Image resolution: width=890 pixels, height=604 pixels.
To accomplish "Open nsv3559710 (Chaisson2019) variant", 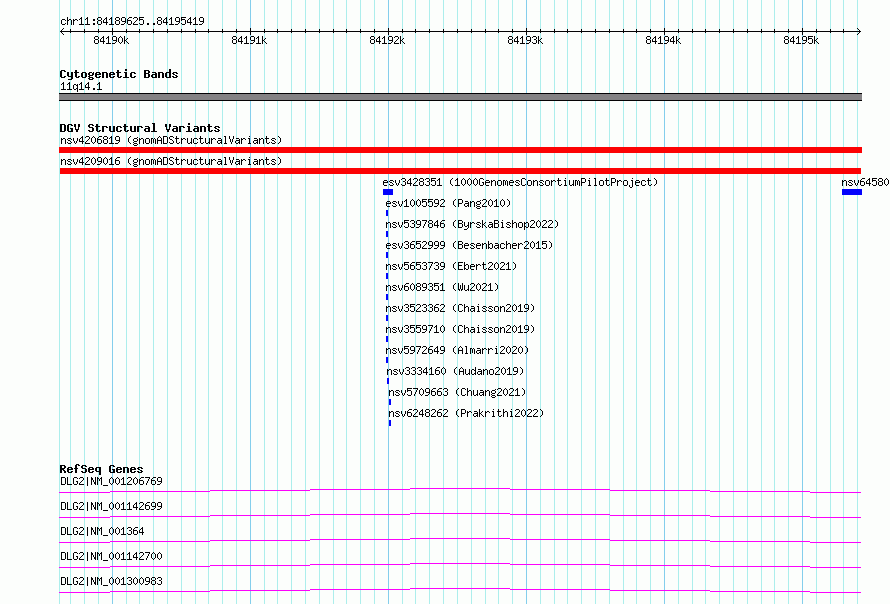I will click(x=460, y=329).
